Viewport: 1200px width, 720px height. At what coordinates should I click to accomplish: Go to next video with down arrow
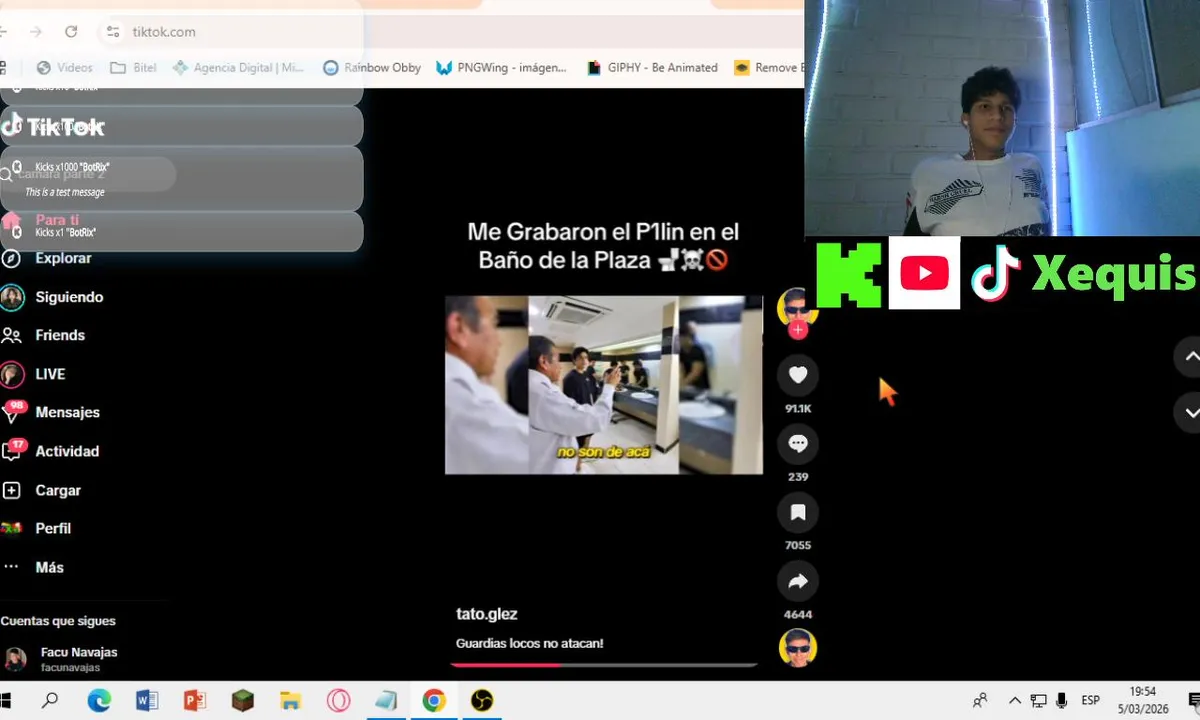click(1190, 413)
